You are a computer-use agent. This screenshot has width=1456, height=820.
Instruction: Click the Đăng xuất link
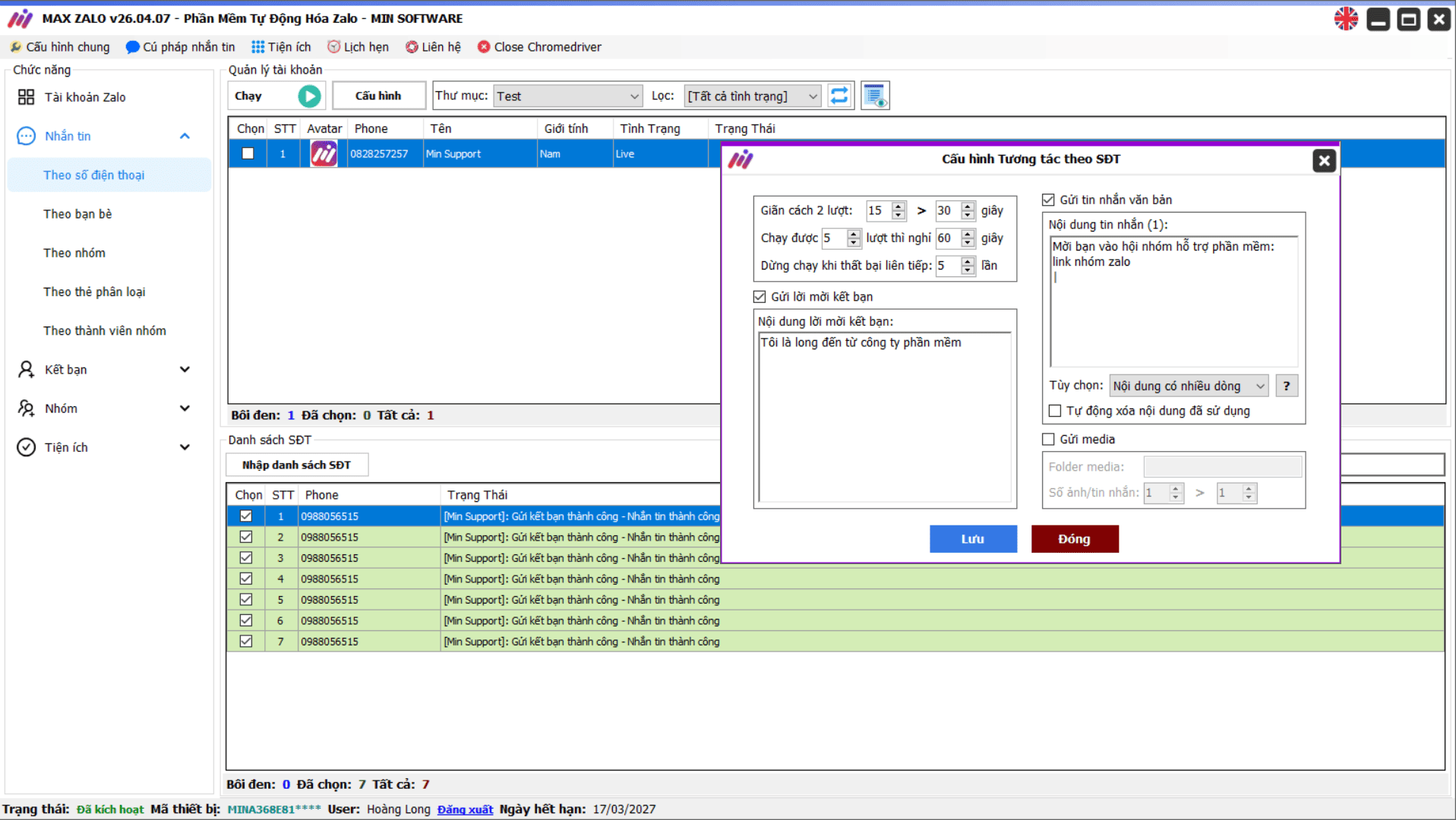click(x=465, y=809)
